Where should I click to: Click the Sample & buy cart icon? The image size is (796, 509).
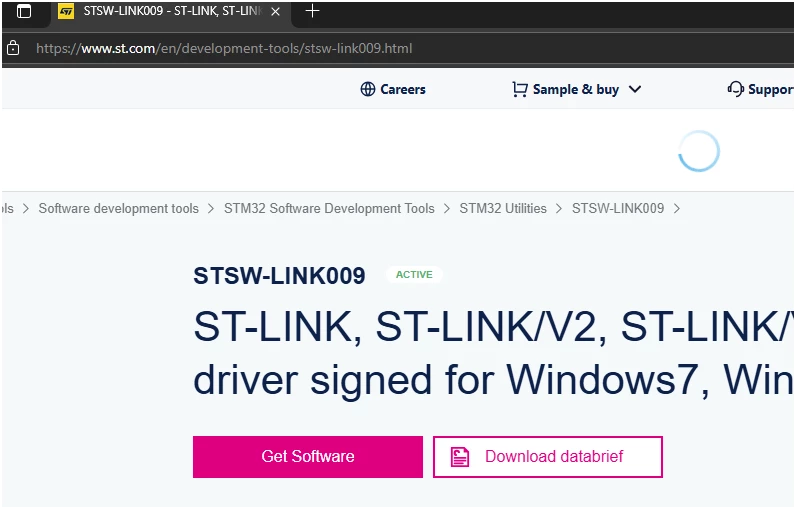click(x=520, y=89)
